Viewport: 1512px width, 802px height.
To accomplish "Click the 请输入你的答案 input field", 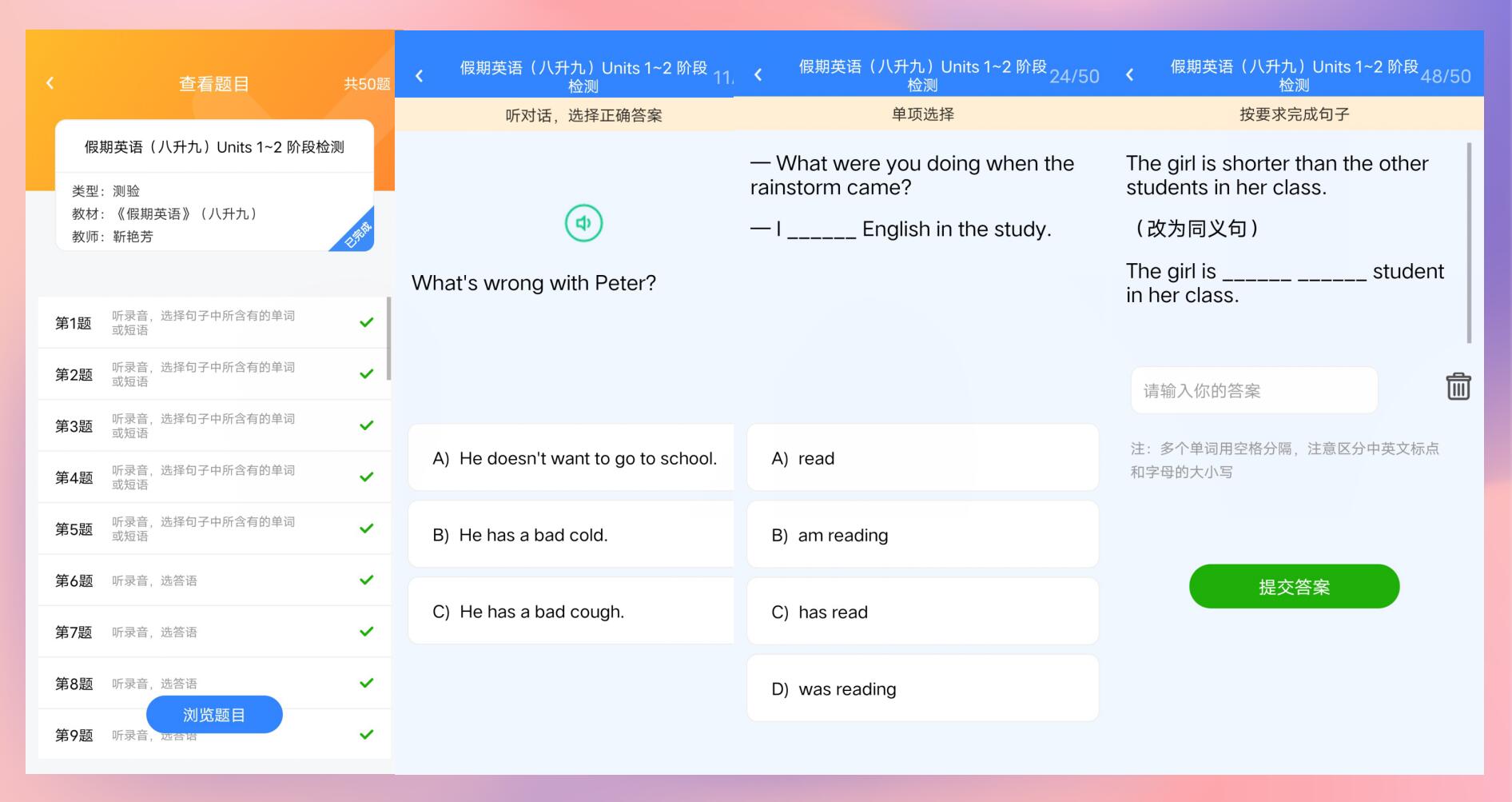I will 1254,391.
